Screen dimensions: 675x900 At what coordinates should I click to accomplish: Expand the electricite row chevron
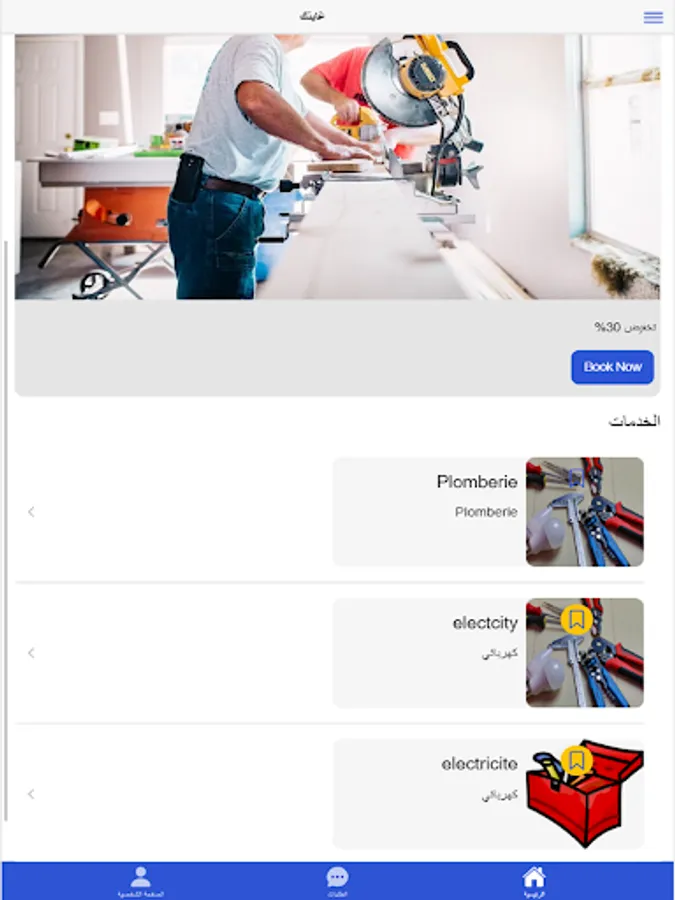(32, 794)
